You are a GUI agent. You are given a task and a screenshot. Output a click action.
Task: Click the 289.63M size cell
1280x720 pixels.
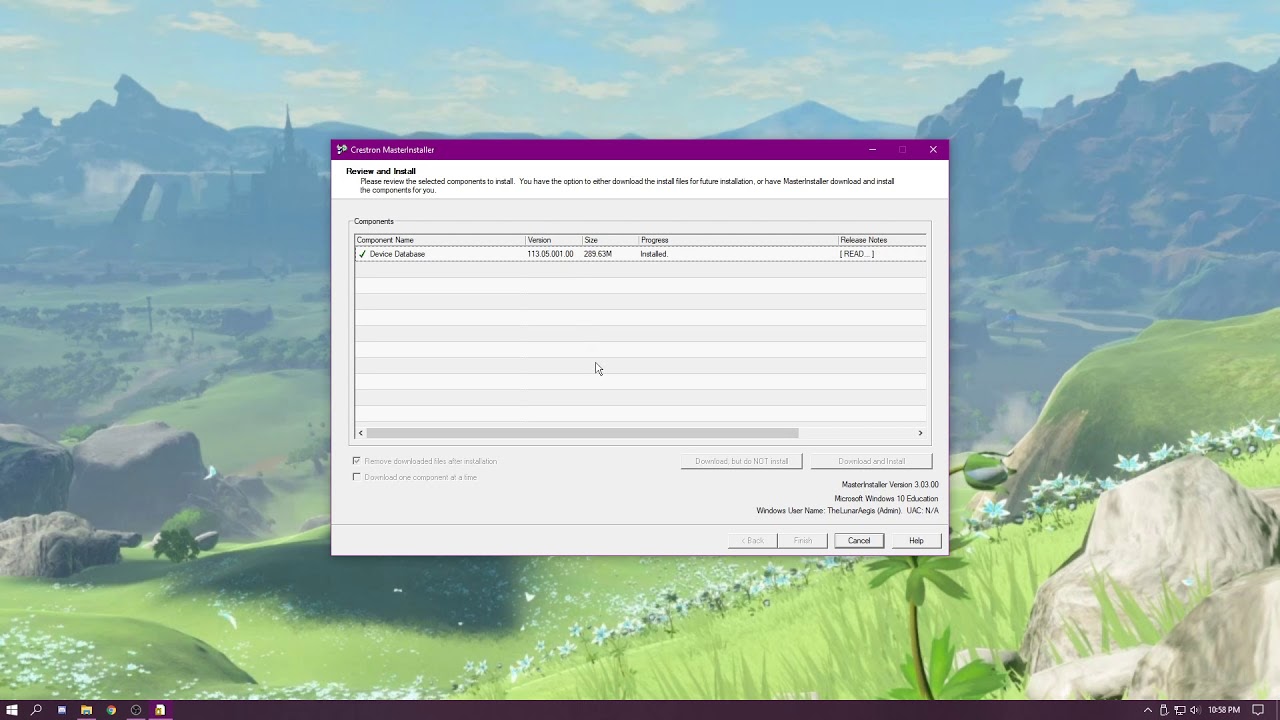(598, 254)
